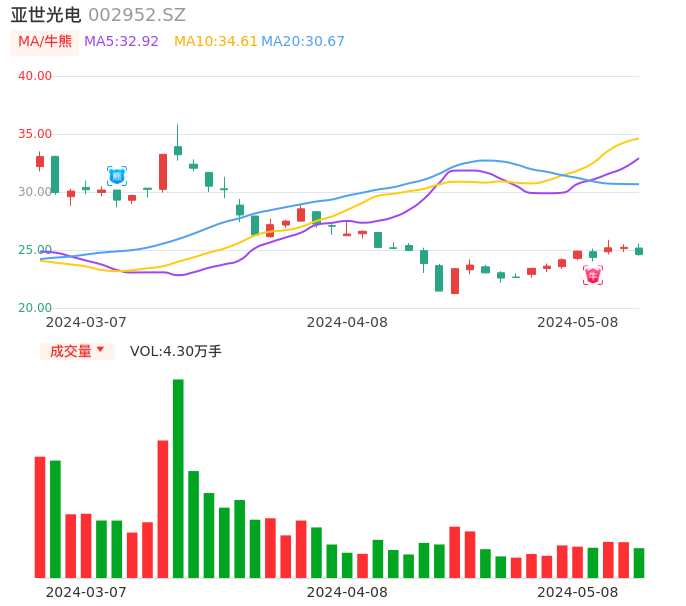Toggle the MA10:34.61 line legend
Viewport: 686px width, 606px height.
(x=215, y=42)
